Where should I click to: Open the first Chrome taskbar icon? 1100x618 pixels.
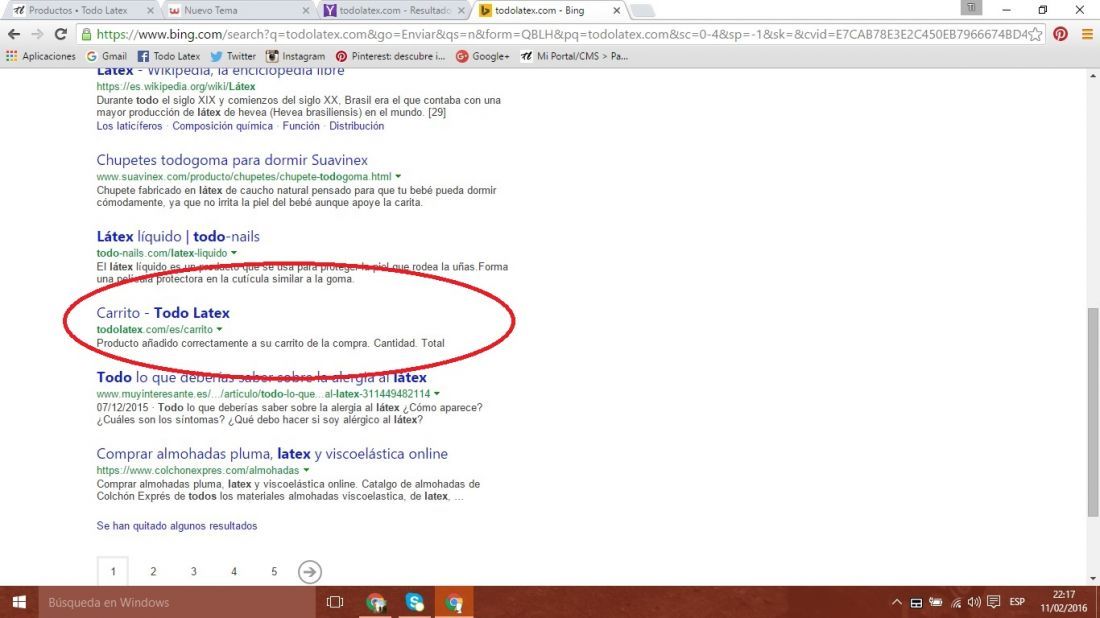pyautogui.click(x=375, y=602)
